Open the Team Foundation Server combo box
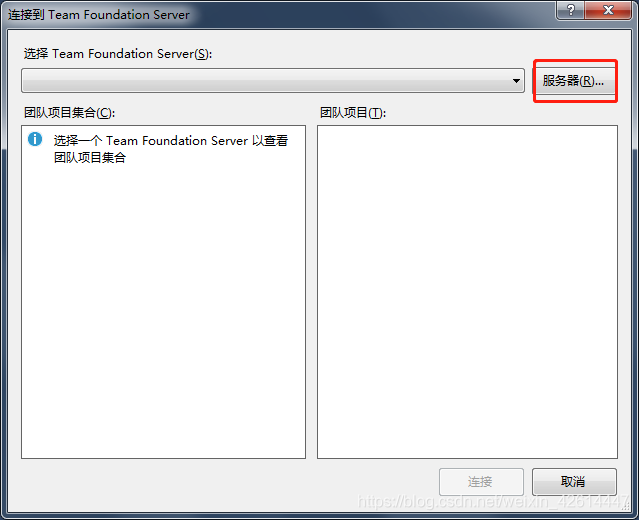Viewport: 639px width, 520px height. tap(273, 81)
